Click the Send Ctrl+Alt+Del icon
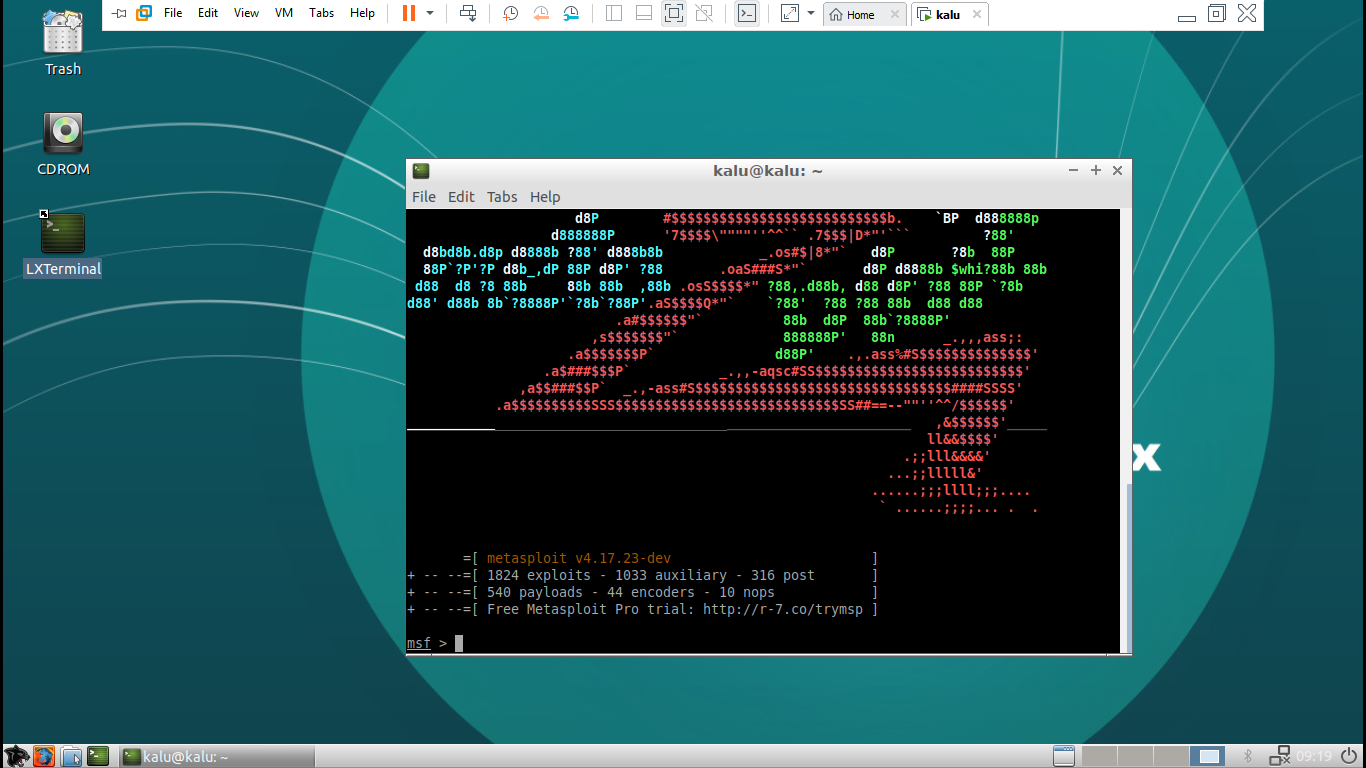The image size is (1366, 768). click(x=467, y=14)
